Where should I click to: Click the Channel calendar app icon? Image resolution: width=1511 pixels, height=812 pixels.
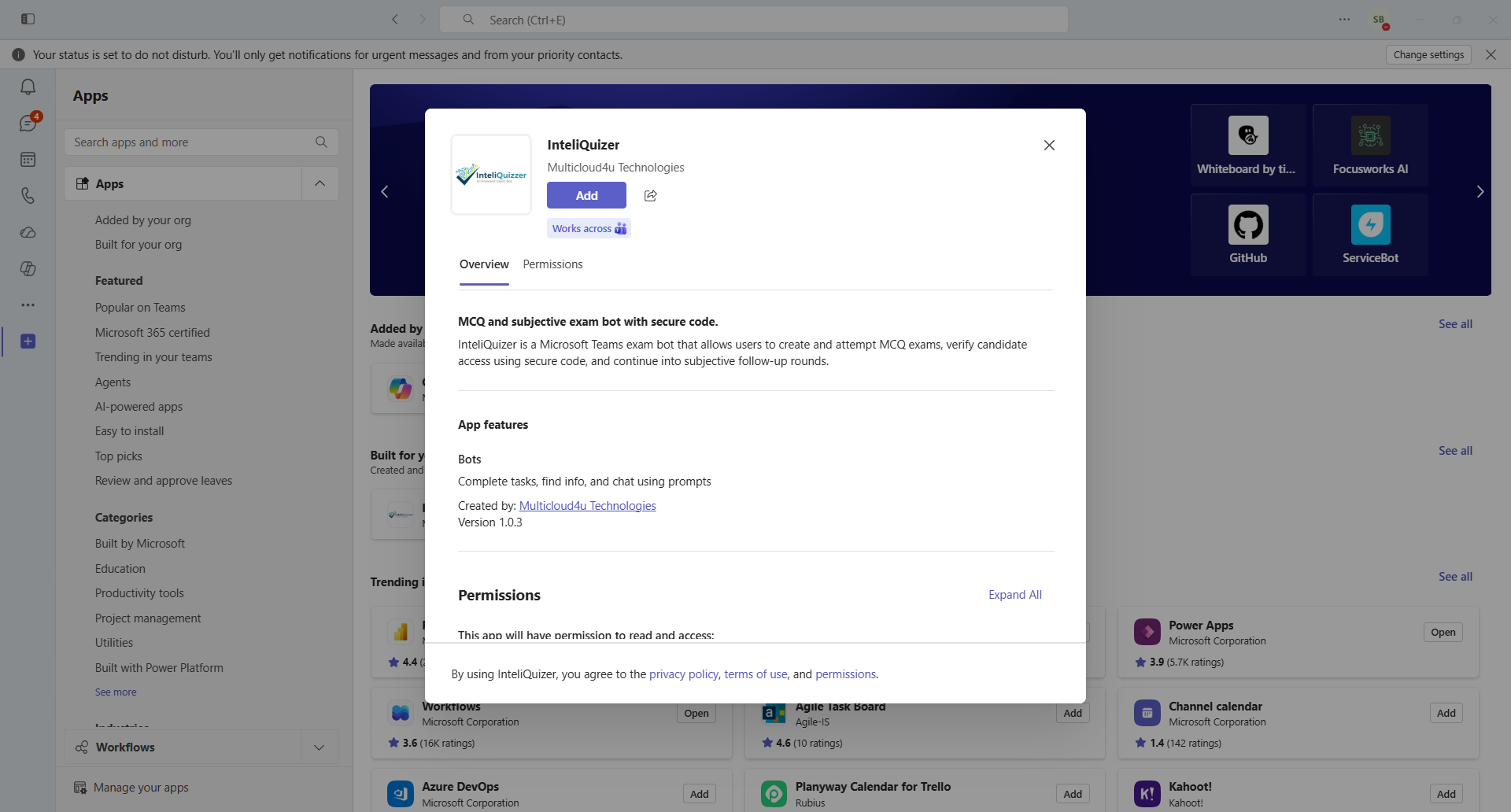[x=1147, y=713]
